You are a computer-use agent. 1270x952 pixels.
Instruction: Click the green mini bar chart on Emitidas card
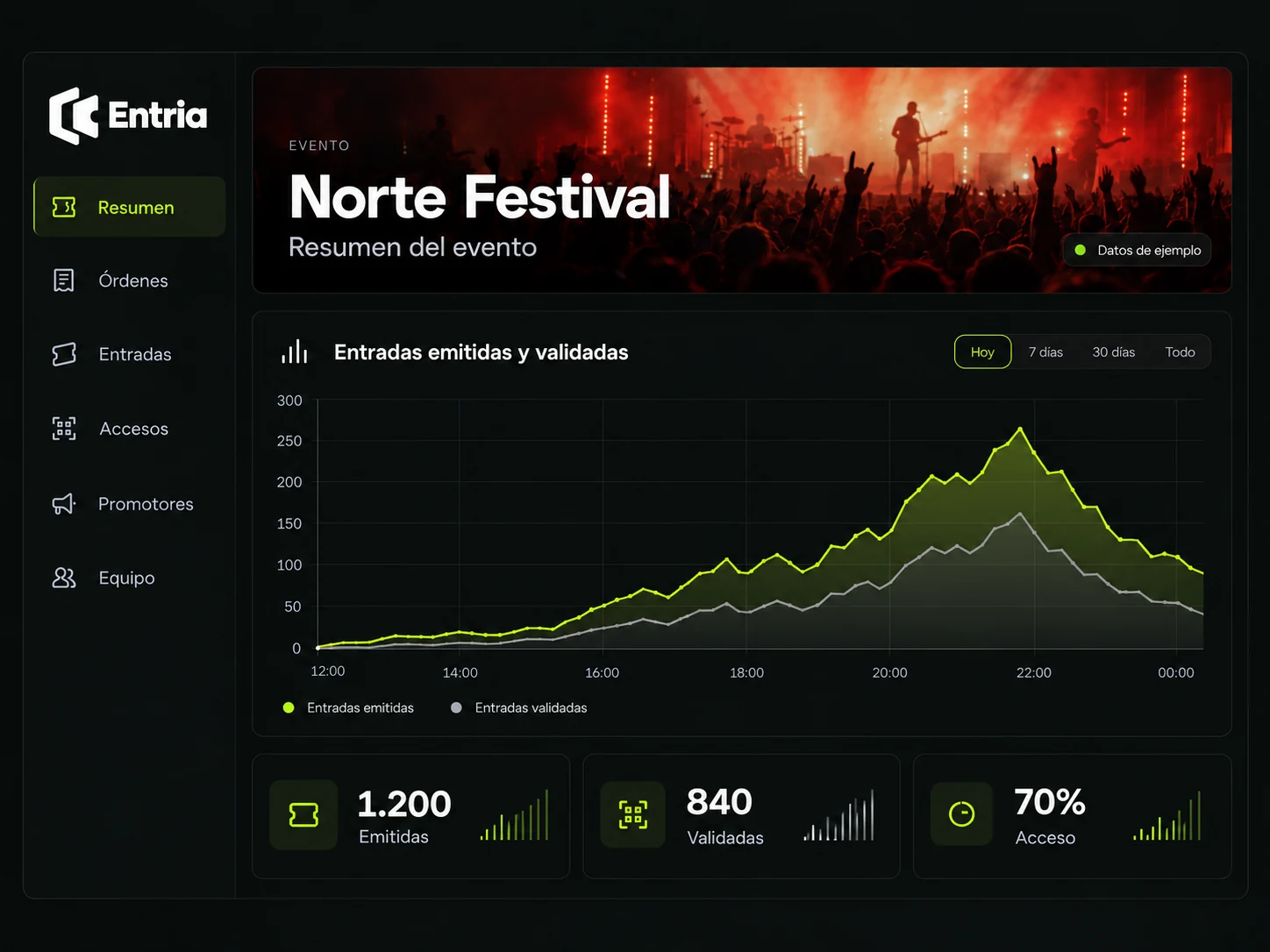click(514, 815)
